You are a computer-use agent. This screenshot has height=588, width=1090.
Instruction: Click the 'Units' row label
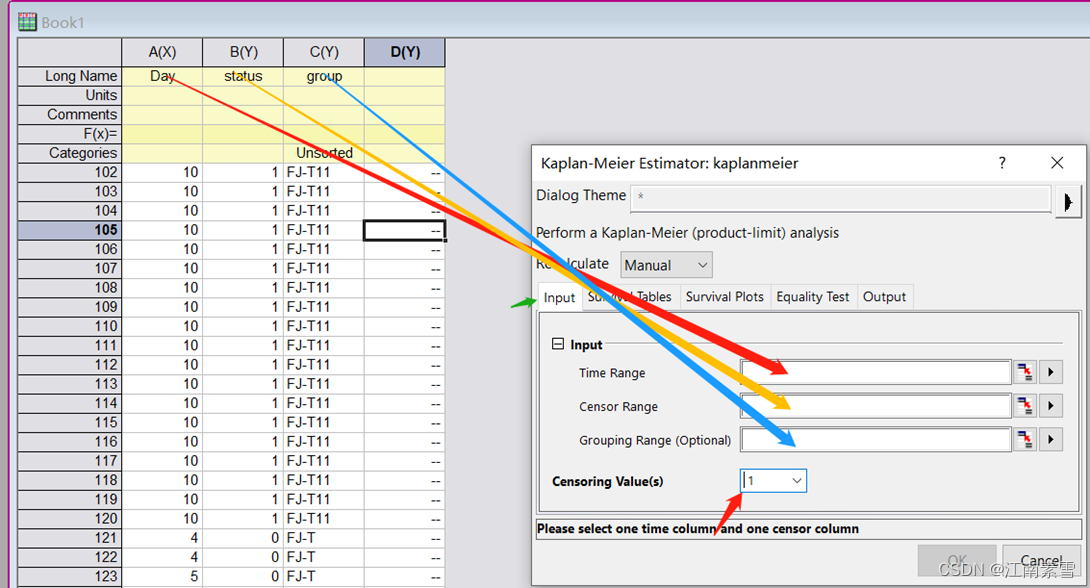click(70, 95)
